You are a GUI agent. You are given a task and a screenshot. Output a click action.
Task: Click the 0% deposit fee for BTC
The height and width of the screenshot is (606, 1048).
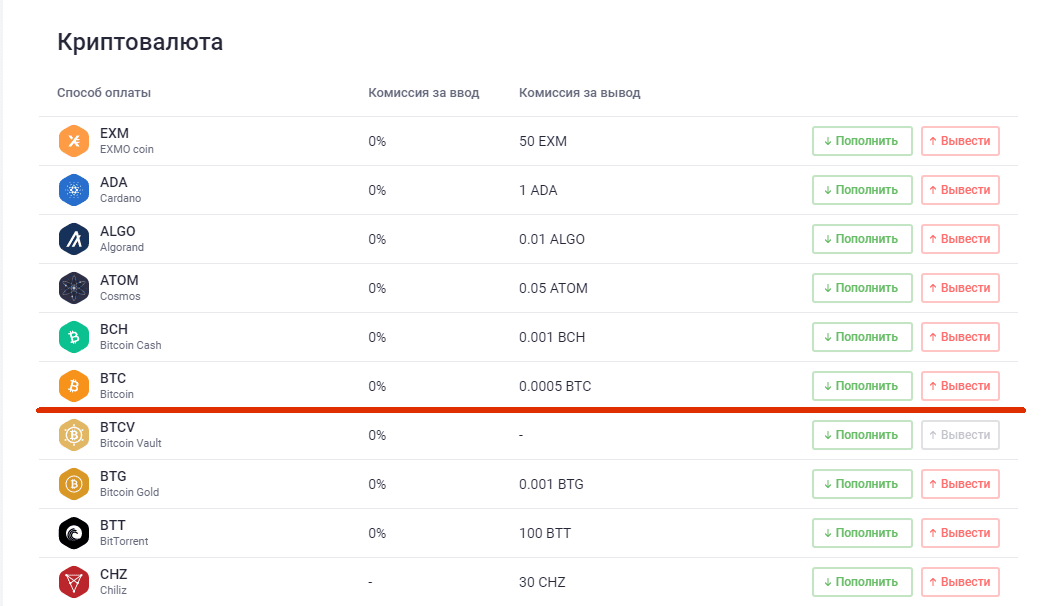377,386
